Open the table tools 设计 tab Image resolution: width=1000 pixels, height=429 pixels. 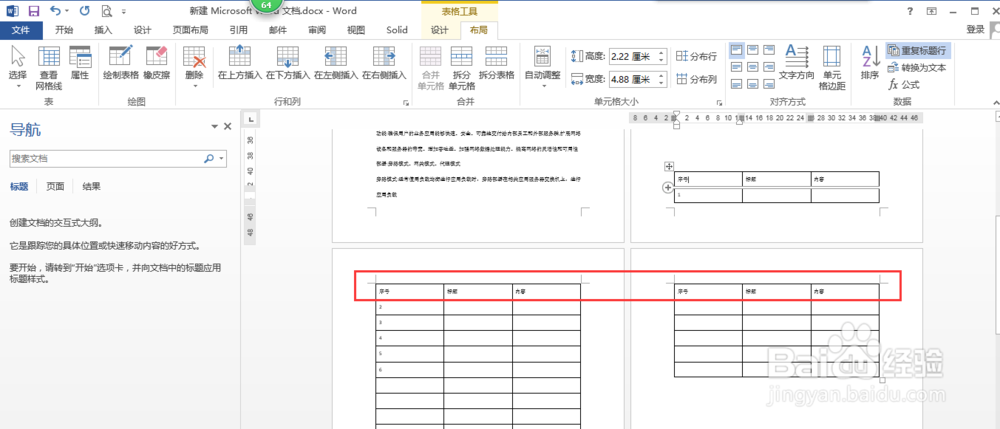click(x=440, y=30)
